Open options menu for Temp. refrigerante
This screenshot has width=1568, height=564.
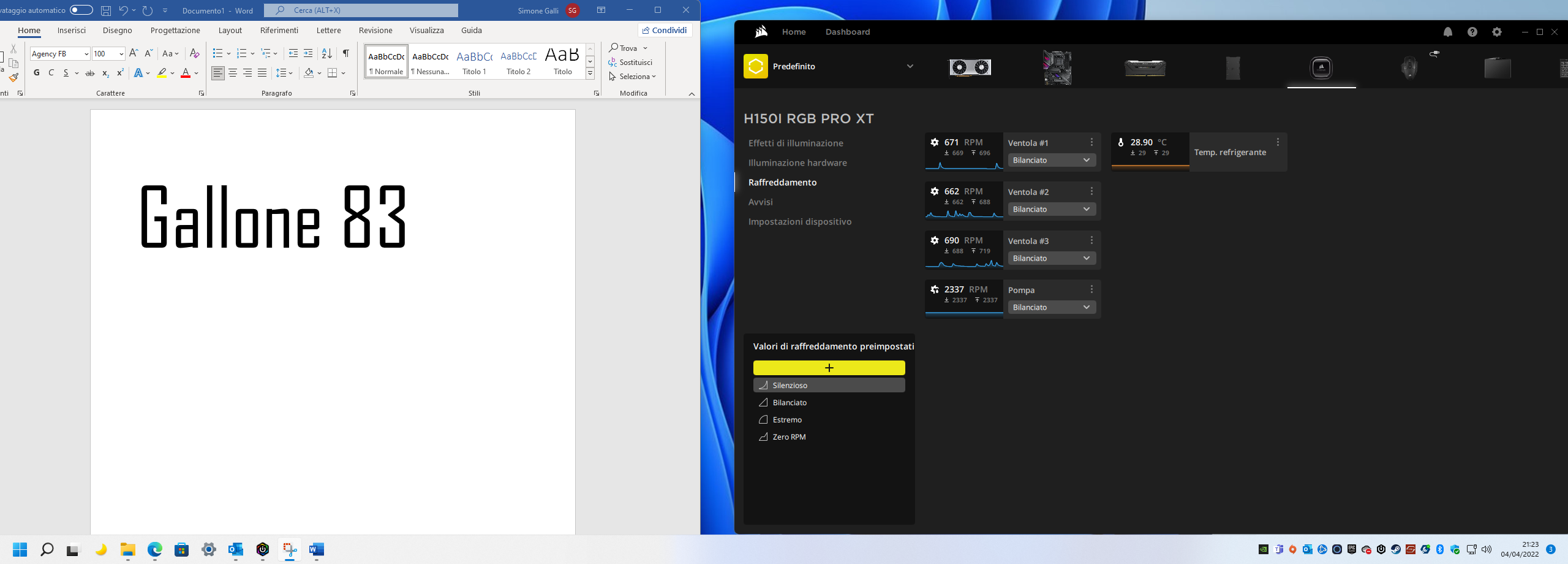pos(1278,142)
